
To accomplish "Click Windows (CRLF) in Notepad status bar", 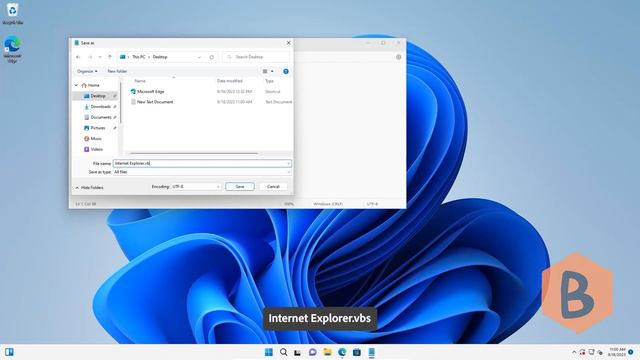I will [328, 204].
